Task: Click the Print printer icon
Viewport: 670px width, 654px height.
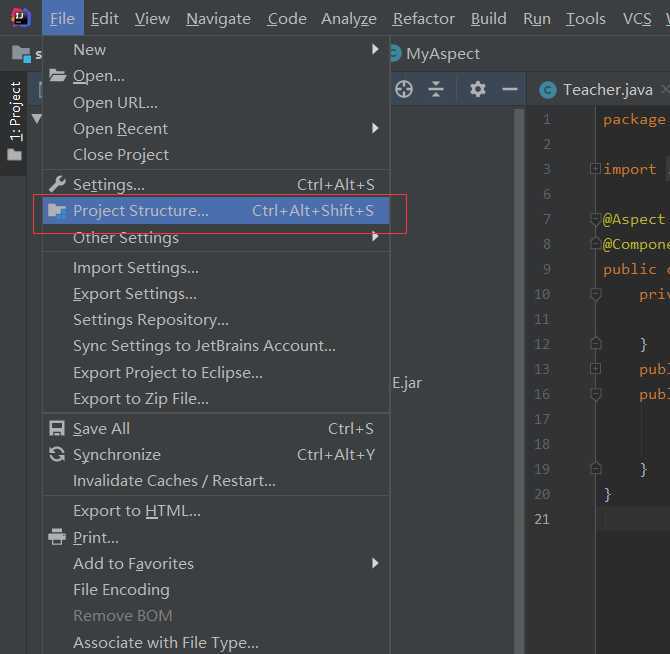Action: (x=57, y=537)
